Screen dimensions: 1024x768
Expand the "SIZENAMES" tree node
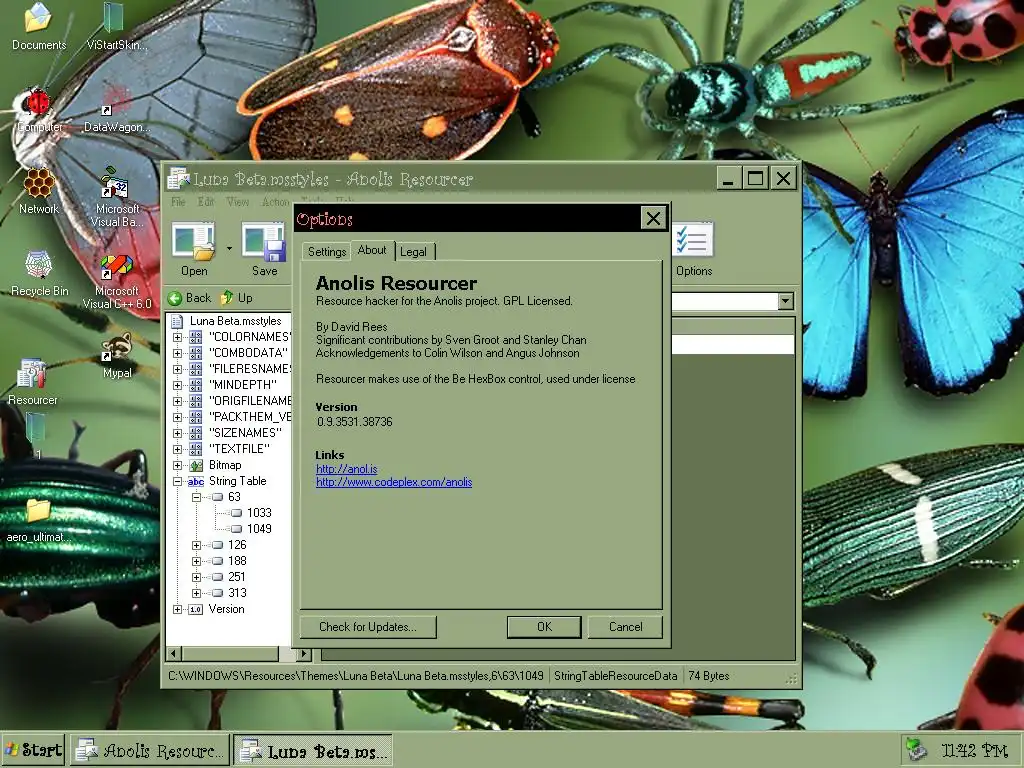(177, 433)
